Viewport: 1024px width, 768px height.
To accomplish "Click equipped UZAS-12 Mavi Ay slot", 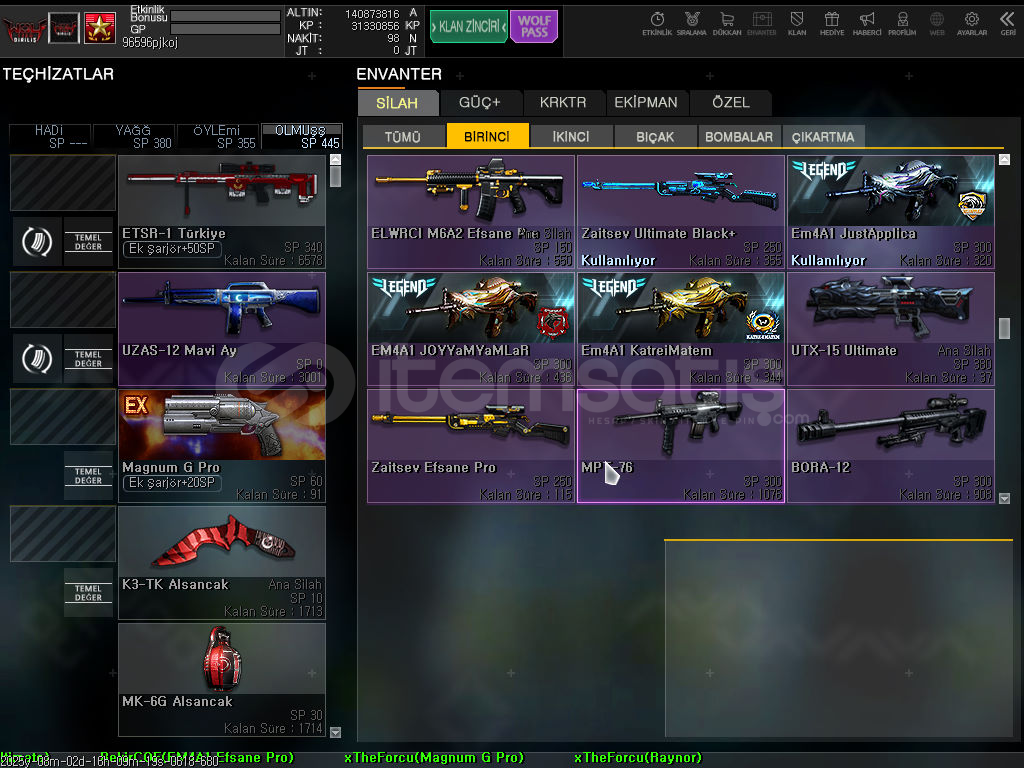I will point(222,329).
